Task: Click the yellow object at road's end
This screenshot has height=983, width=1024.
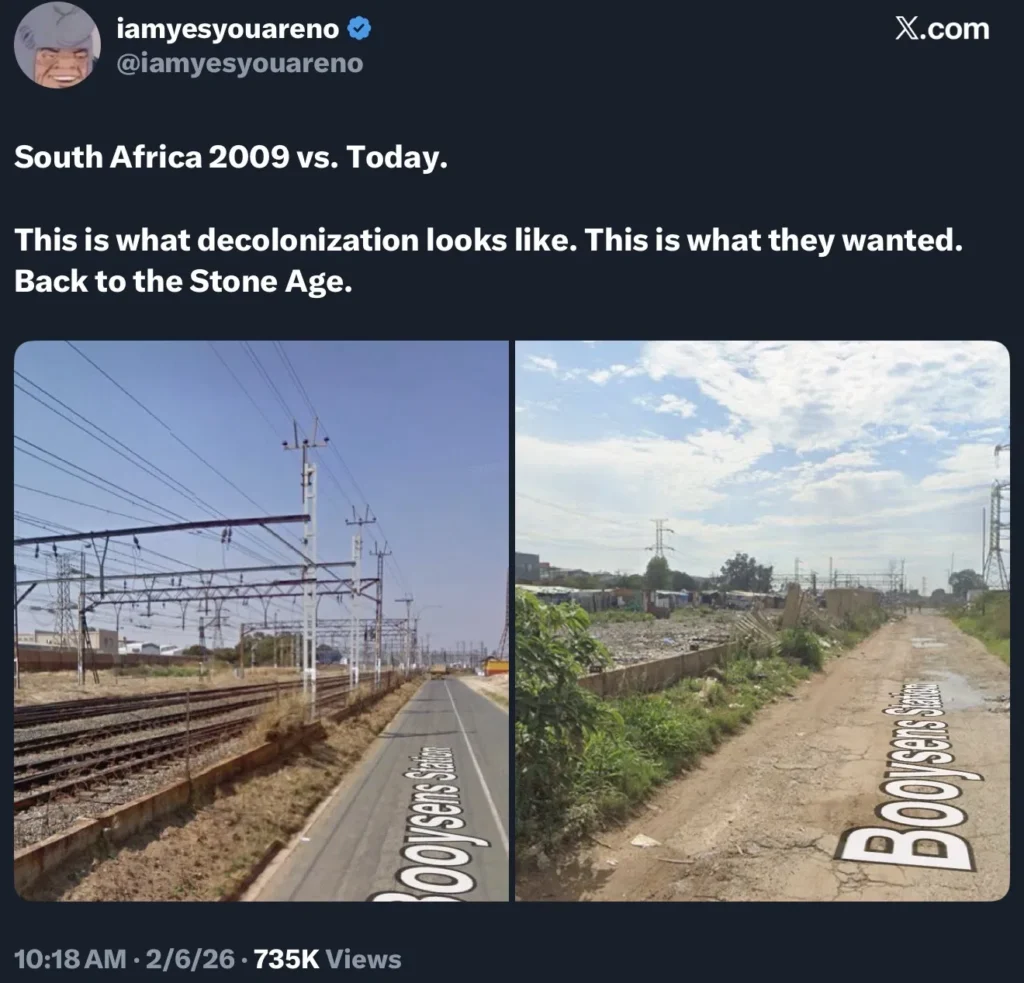Action: (495, 665)
